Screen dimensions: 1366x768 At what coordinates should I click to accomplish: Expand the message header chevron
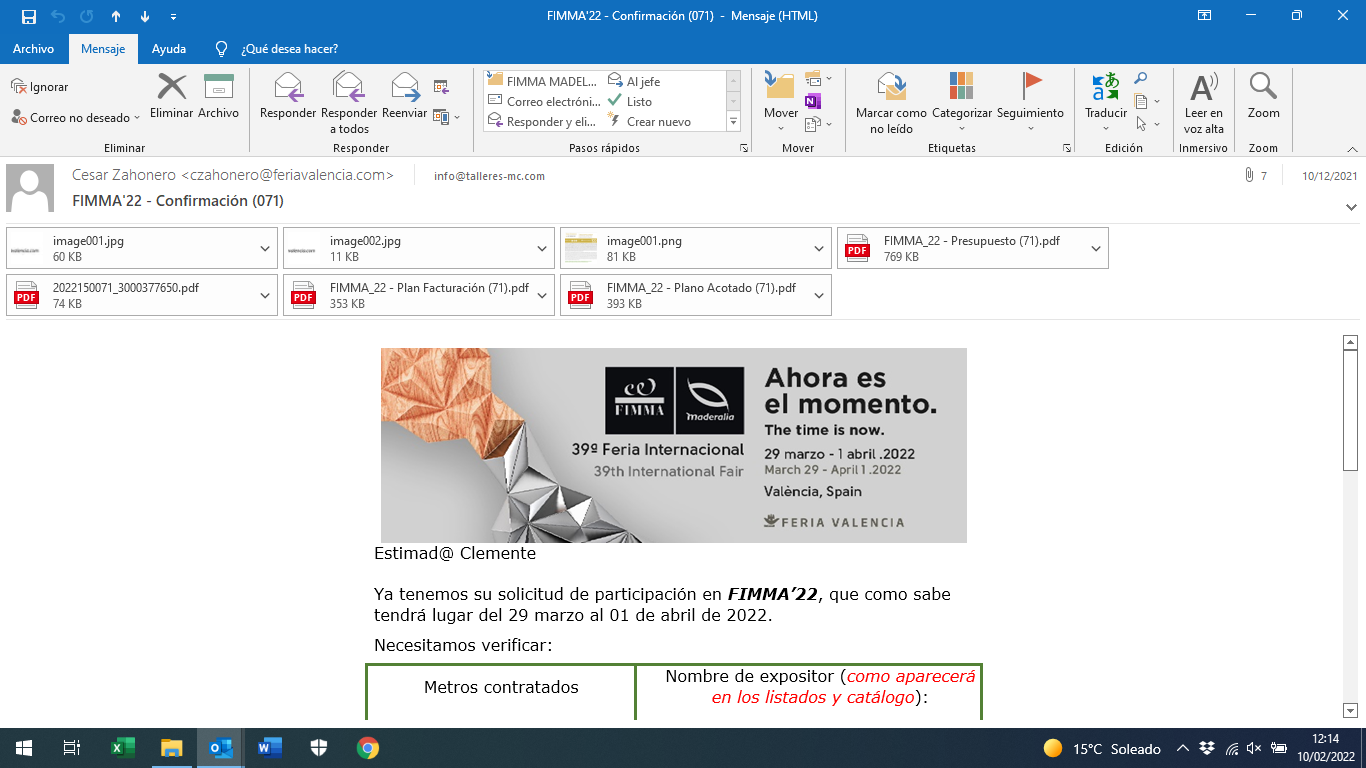(x=1351, y=207)
